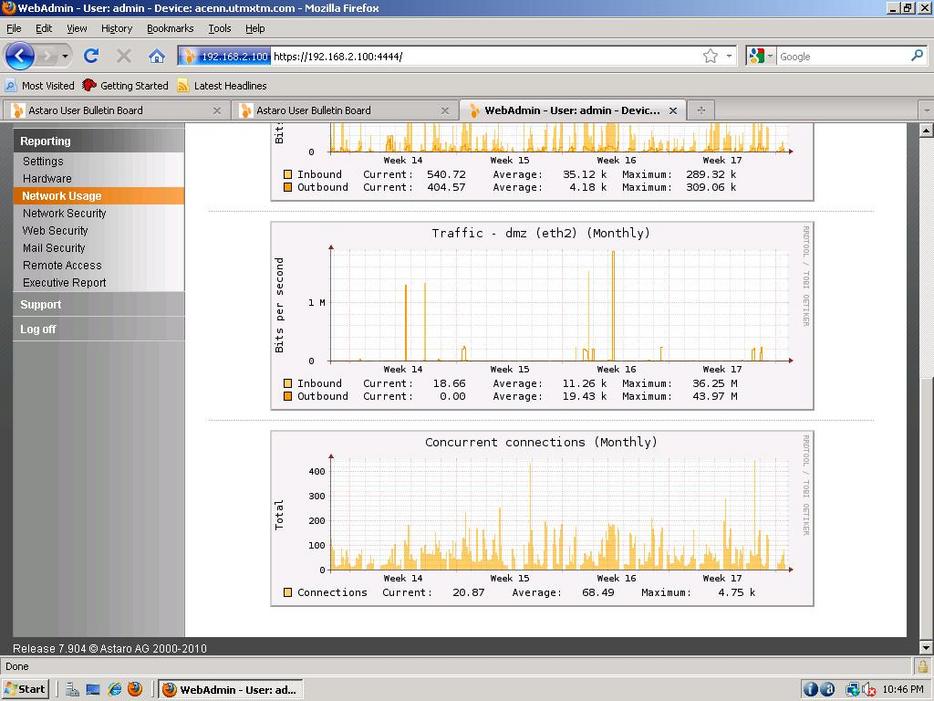Click in the URL address field

(480, 56)
